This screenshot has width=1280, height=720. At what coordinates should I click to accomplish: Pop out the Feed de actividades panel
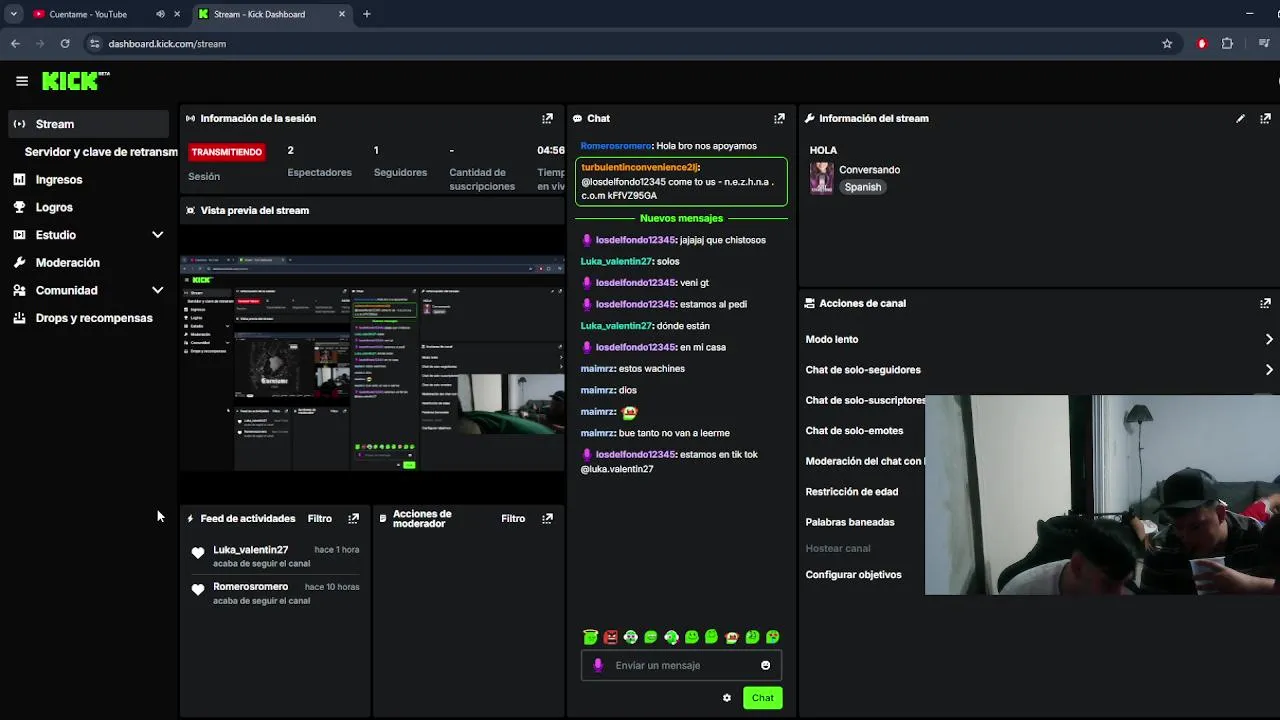(x=353, y=518)
